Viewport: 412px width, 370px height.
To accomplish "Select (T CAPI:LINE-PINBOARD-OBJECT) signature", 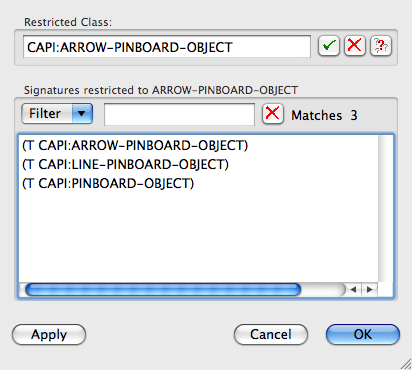I will (x=125, y=164).
